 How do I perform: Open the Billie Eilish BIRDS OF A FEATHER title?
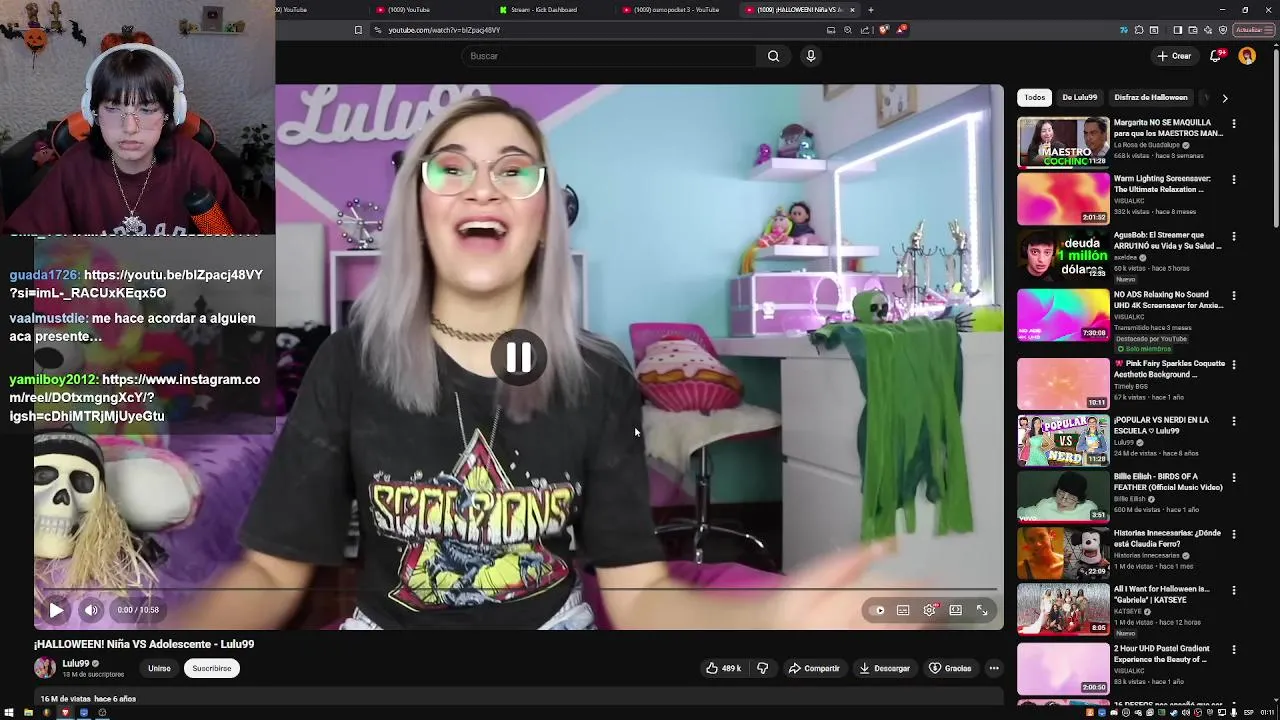click(1168, 482)
